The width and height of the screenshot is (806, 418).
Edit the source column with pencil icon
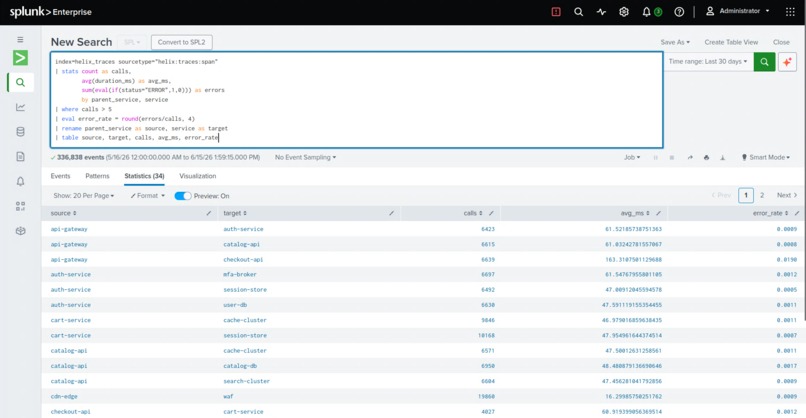coord(209,213)
